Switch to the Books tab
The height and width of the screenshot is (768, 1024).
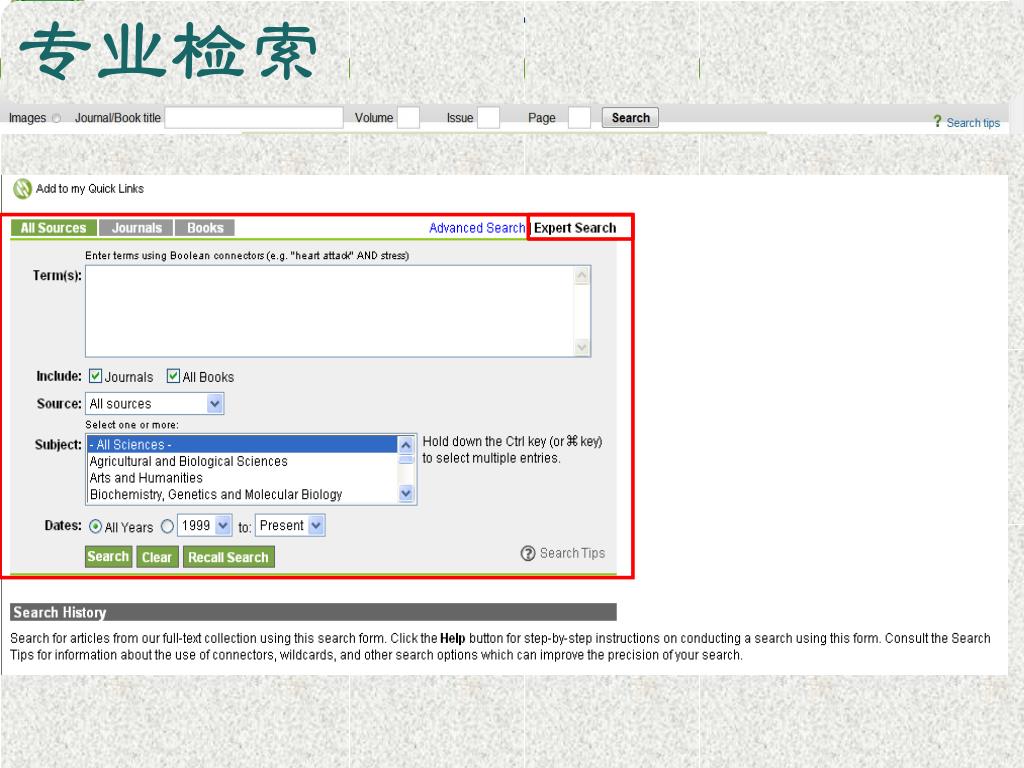pos(205,228)
